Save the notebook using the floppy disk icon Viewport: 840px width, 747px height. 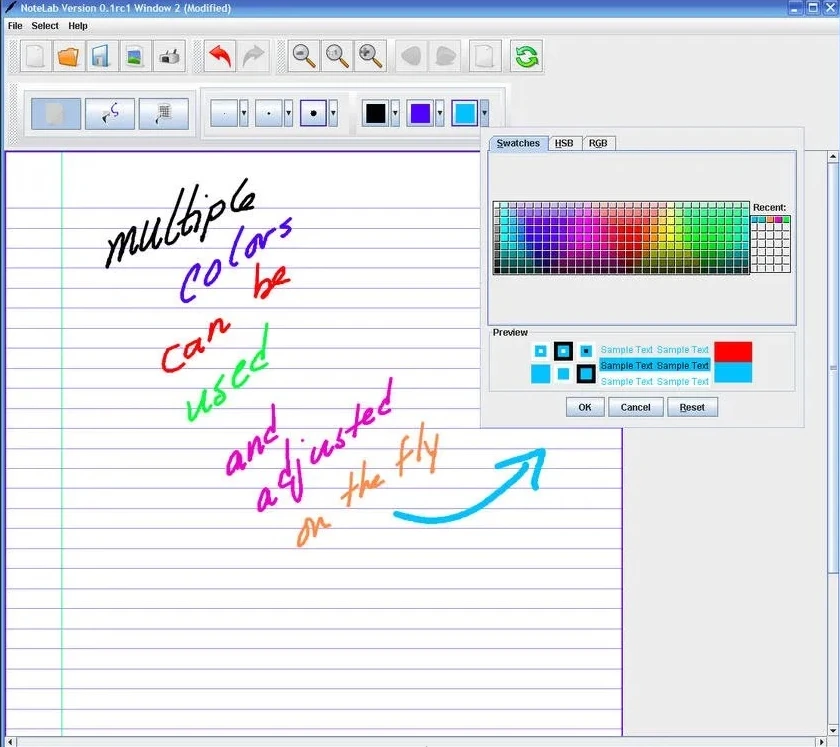coord(102,56)
